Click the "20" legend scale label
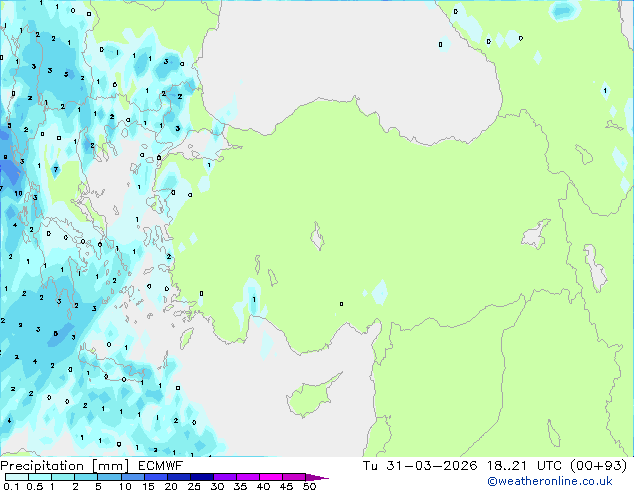634x490 pixels. click(x=171, y=486)
